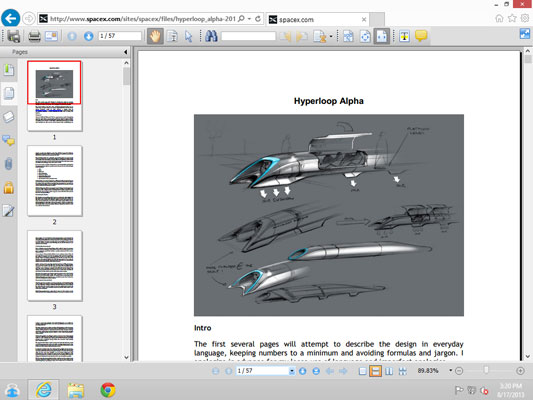Open the Attachments paperclip panel
533x400 pixels.
pyautogui.click(x=9, y=164)
